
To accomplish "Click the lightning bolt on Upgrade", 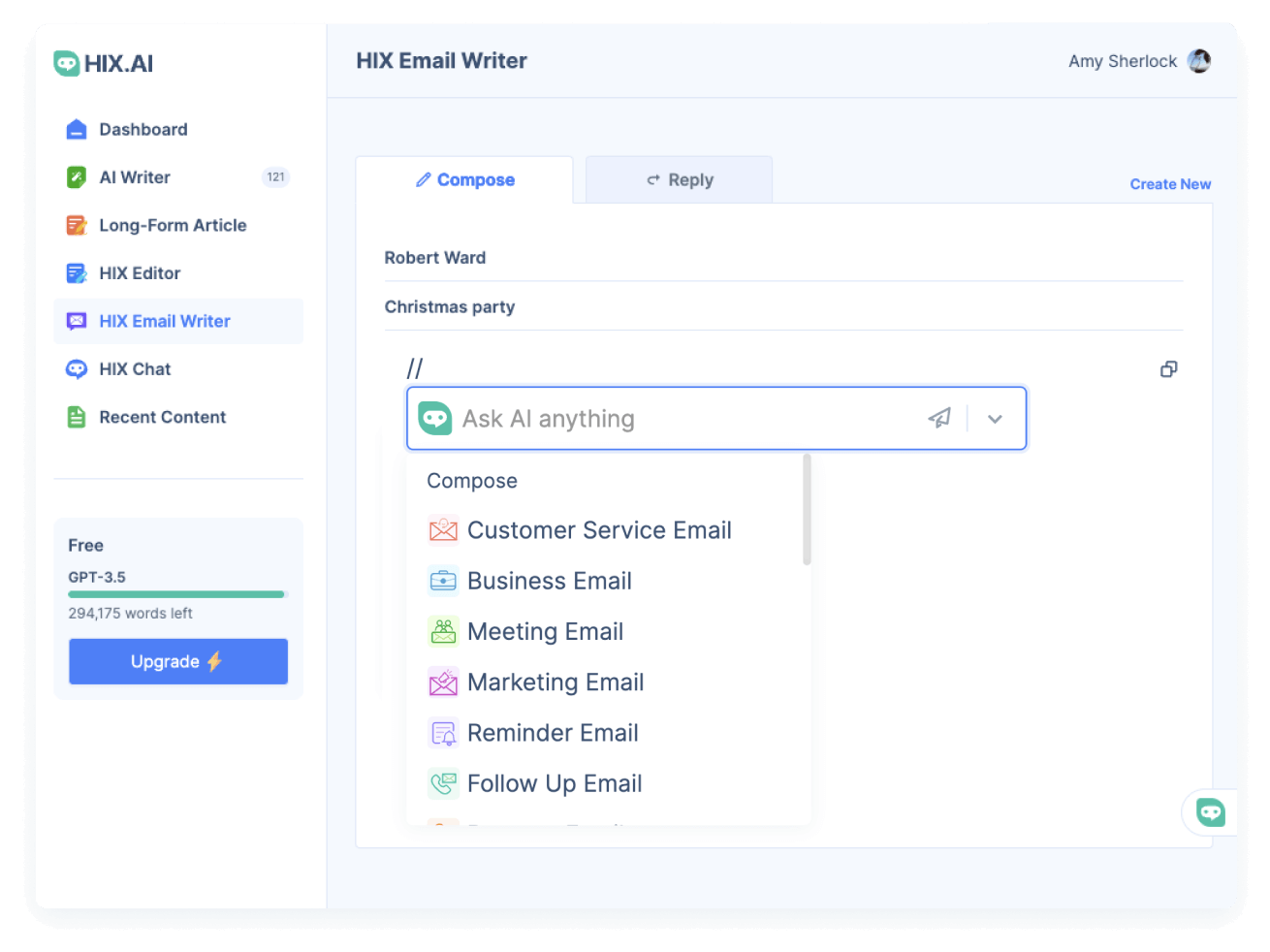I will 214,661.
